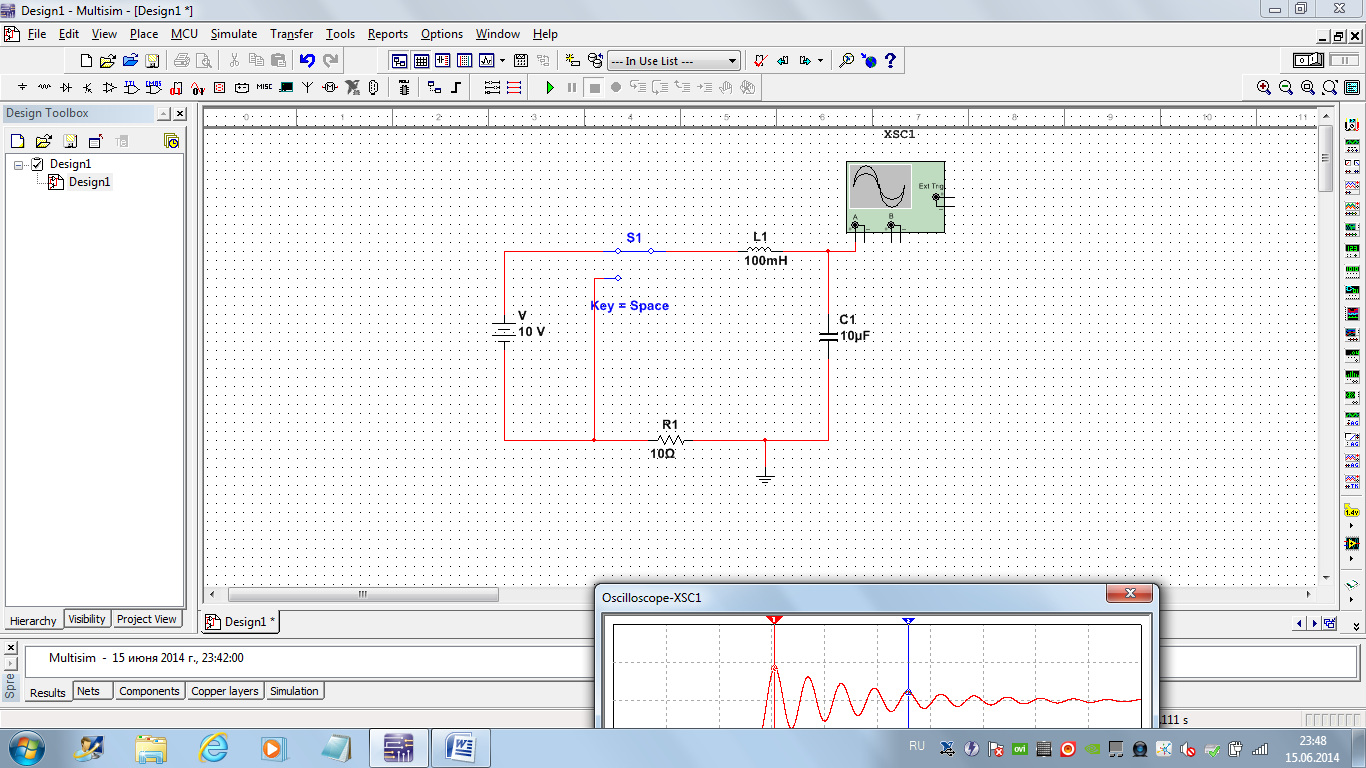The height and width of the screenshot is (768, 1366).
Task: Open the Reports menu
Action: pyautogui.click(x=387, y=33)
